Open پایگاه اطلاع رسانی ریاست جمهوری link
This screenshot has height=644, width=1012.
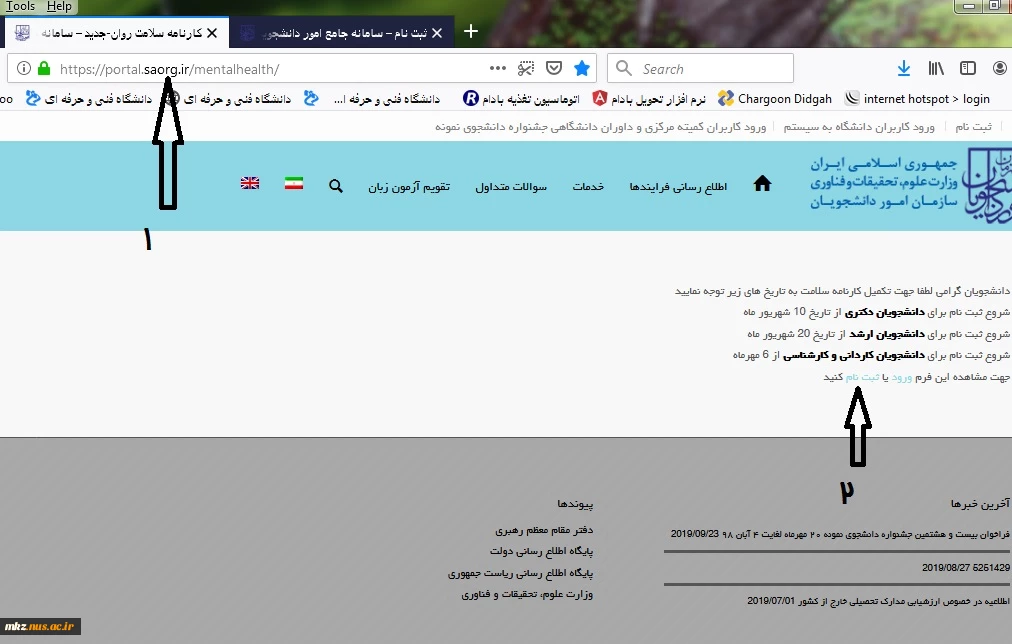tap(520, 573)
